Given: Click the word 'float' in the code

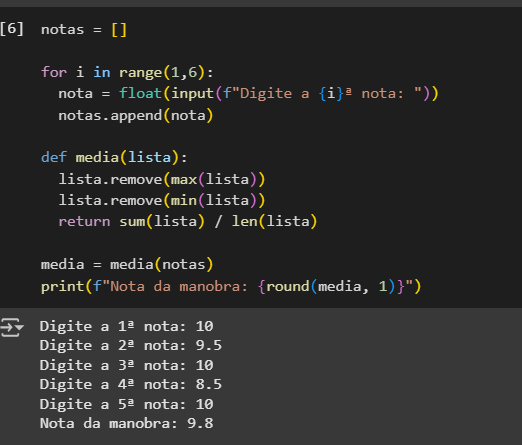Looking at the screenshot, I should (140, 93).
